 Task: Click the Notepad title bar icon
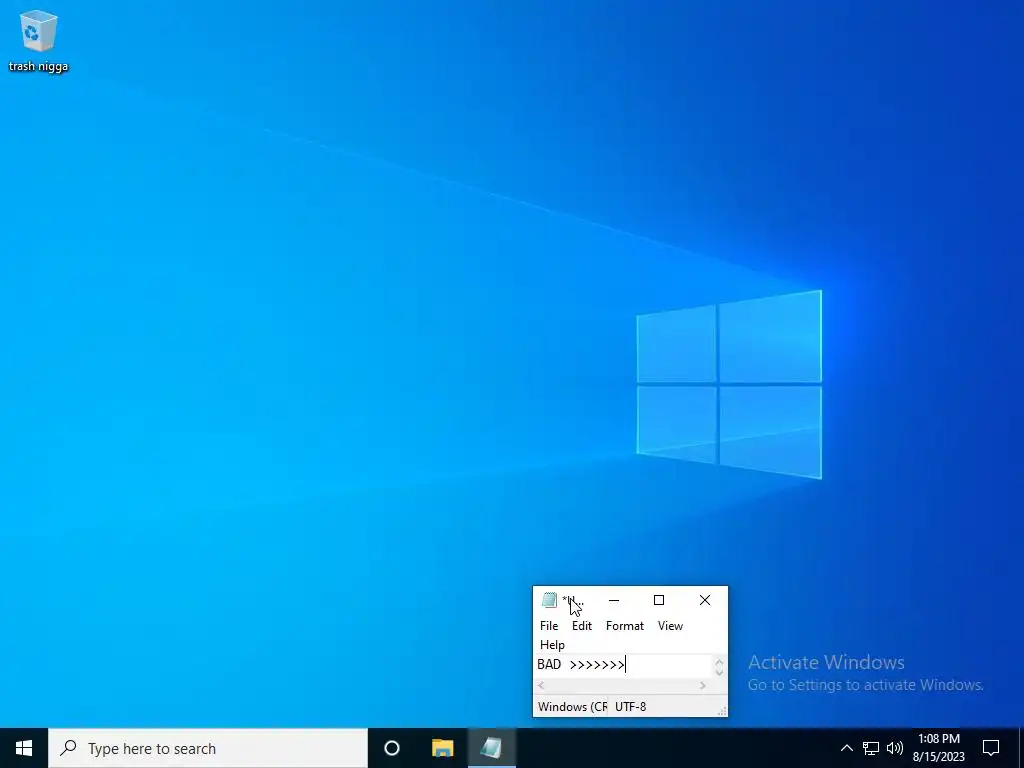(549, 600)
